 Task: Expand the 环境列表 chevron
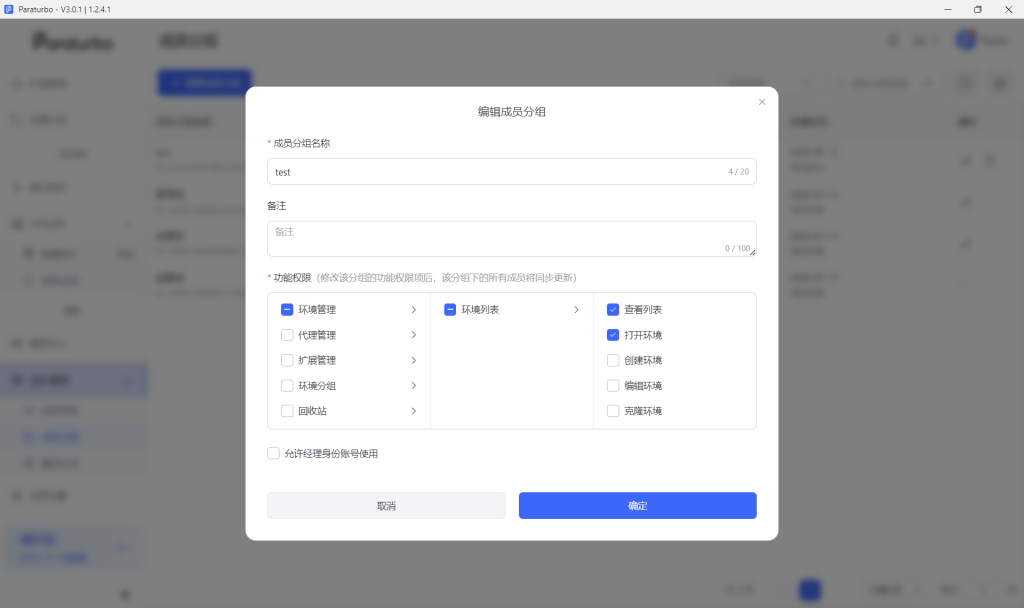pos(576,310)
